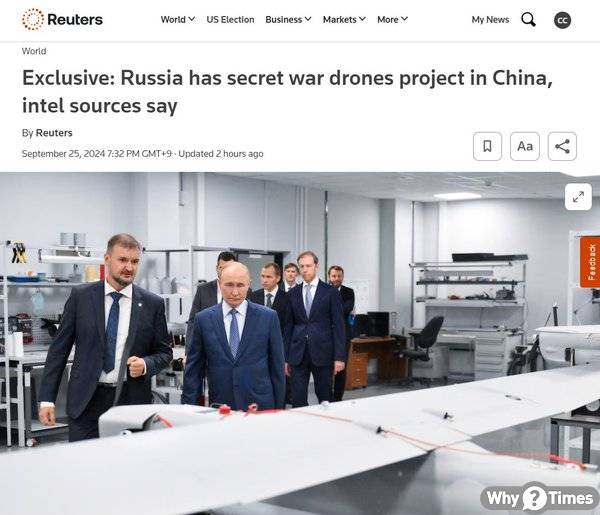Open the orange Feedback tab
Image resolution: width=600 pixels, height=515 pixels.
590,262
